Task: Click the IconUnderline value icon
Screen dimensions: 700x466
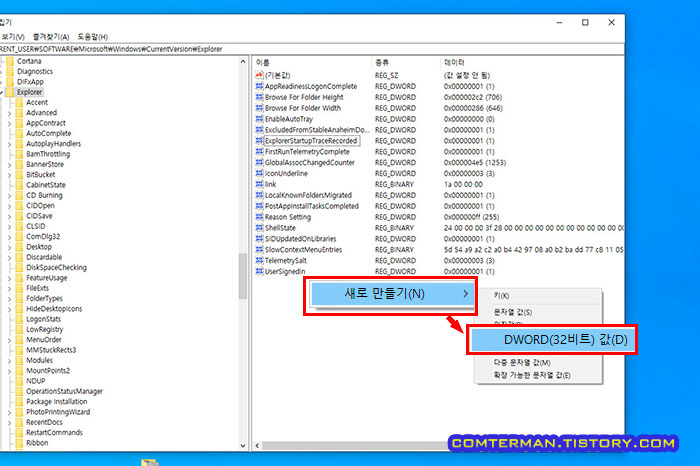Action: (259, 173)
